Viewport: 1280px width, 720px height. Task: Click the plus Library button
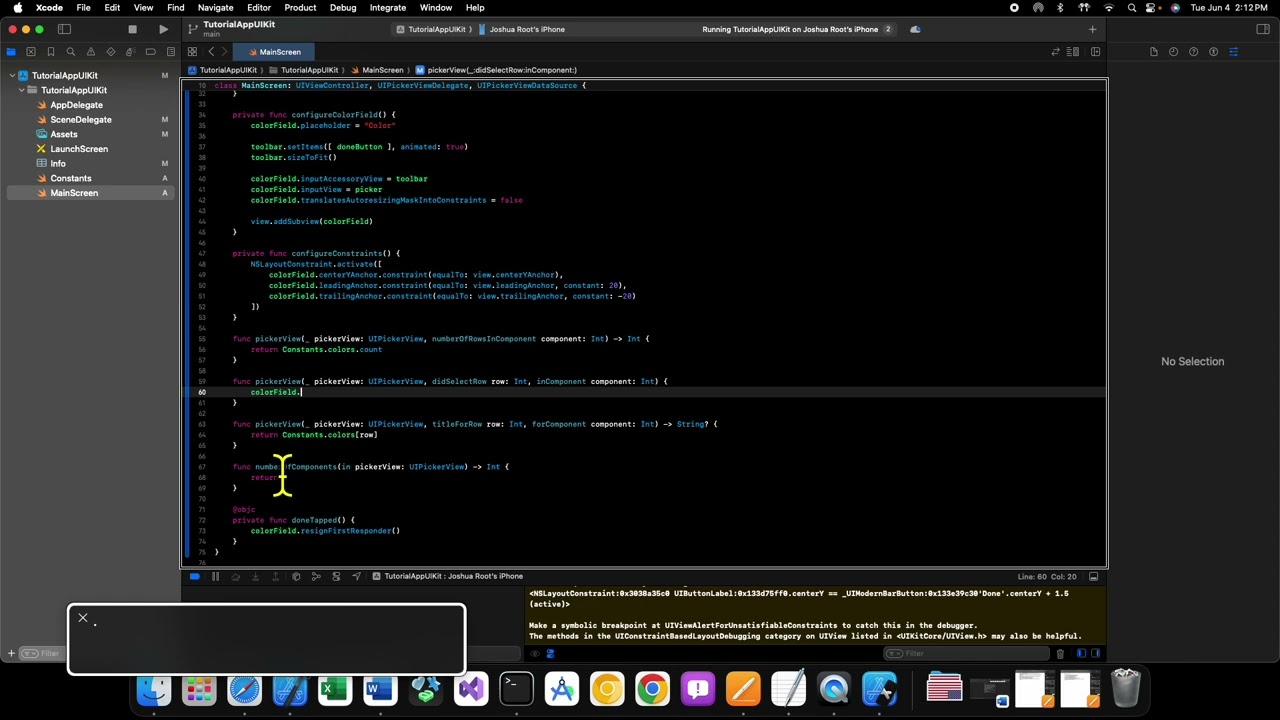click(x=1092, y=29)
